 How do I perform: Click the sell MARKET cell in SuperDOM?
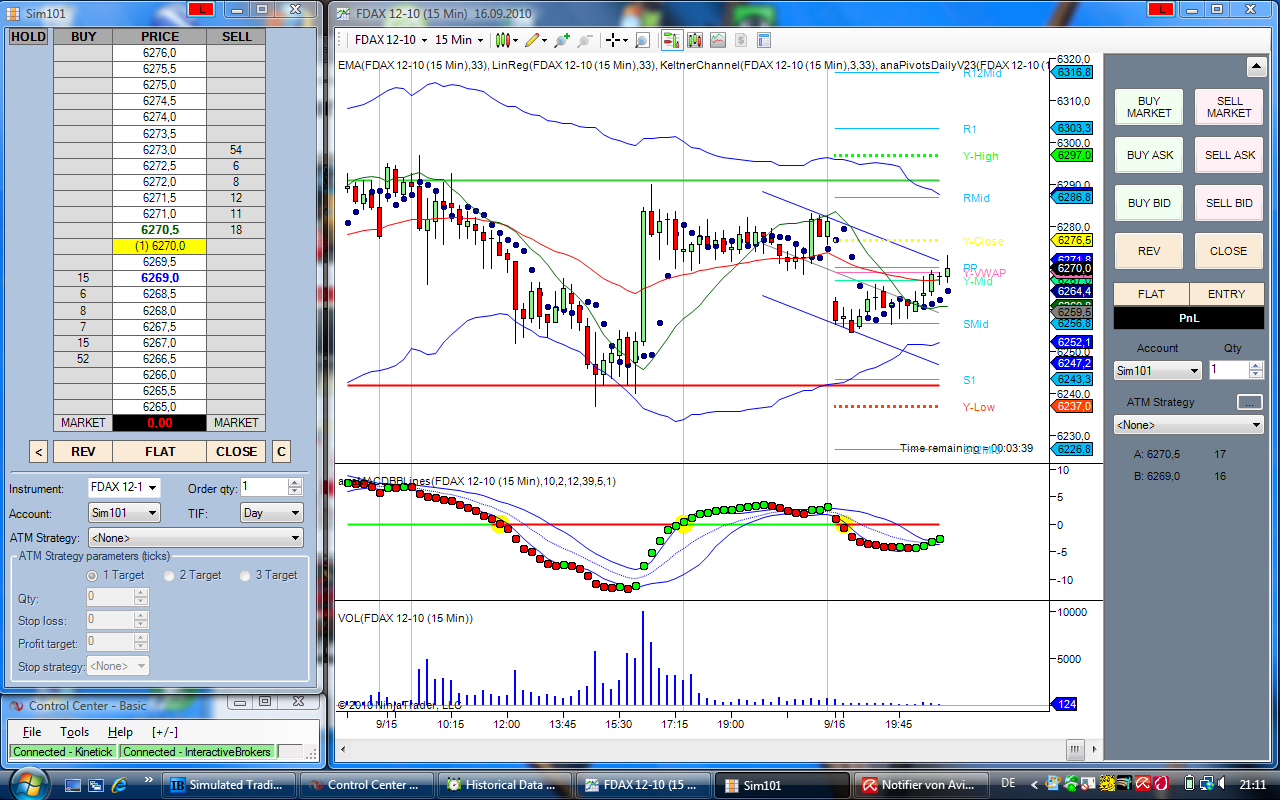[x=236, y=423]
